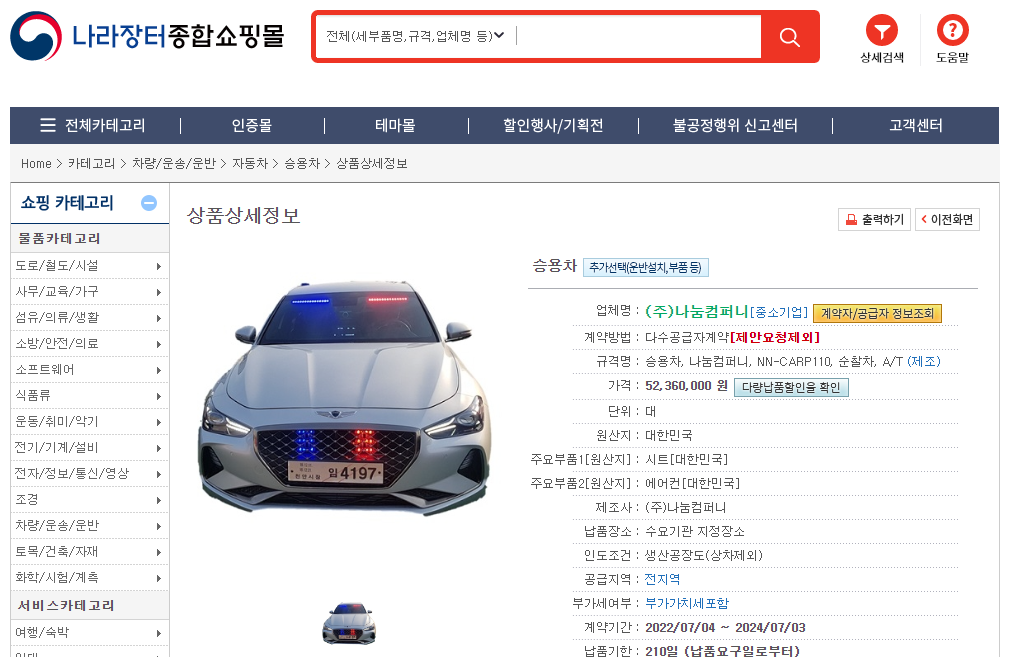Screen dimensions: 1021x657
Task: Open the search scope dropdown 전체(세부품명…)
Action: (x=415, y=36)
